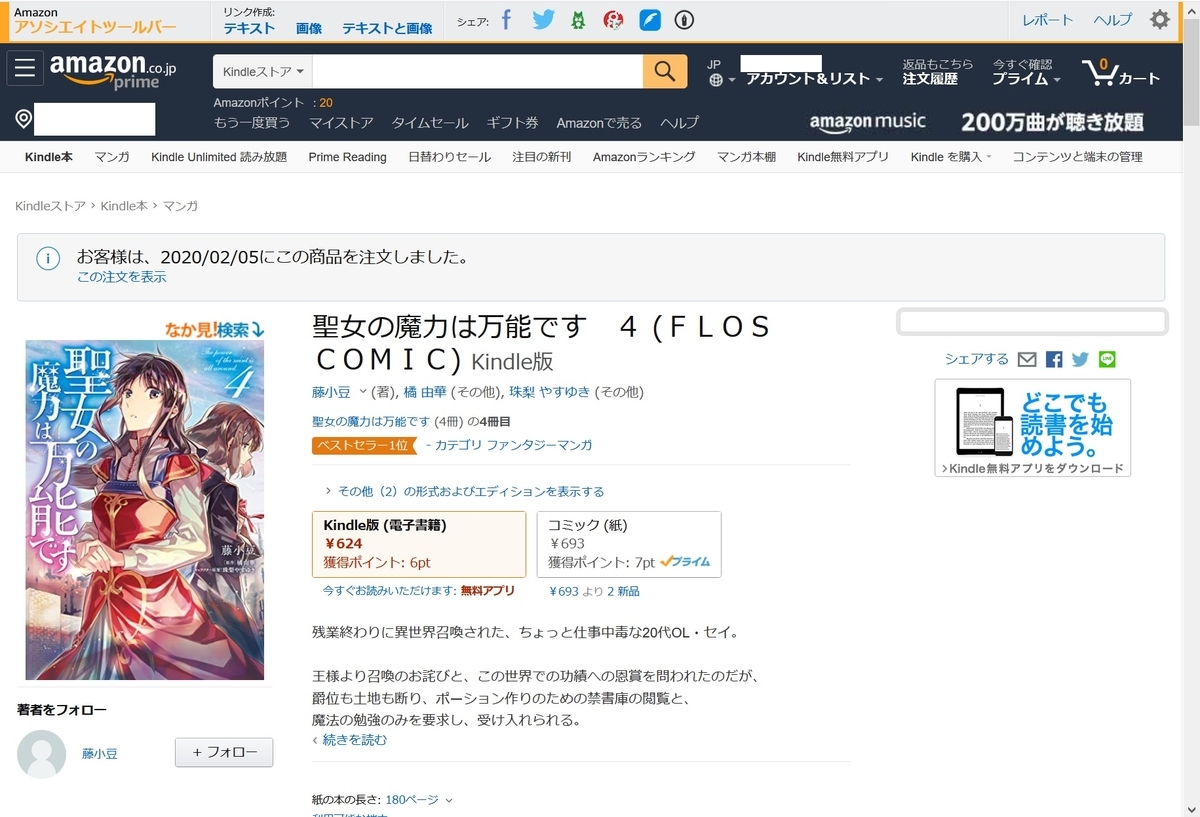Expand 藤小豆 author dropdown arrow

point(363,392)
